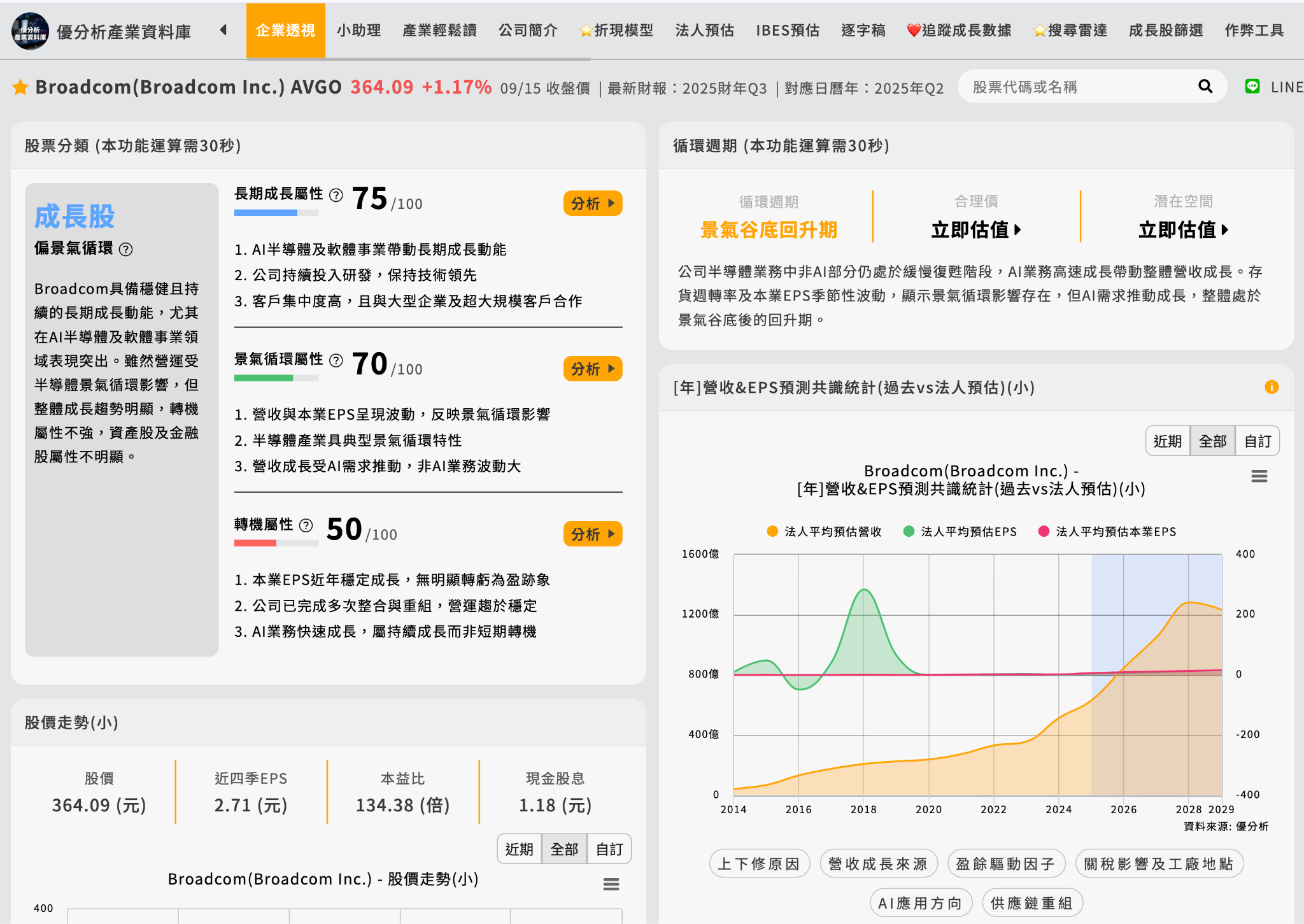1304x924 pixels.
Task: Open the hamburger export menu on 股價走勢 chart
Action: [x=611, y=884]
